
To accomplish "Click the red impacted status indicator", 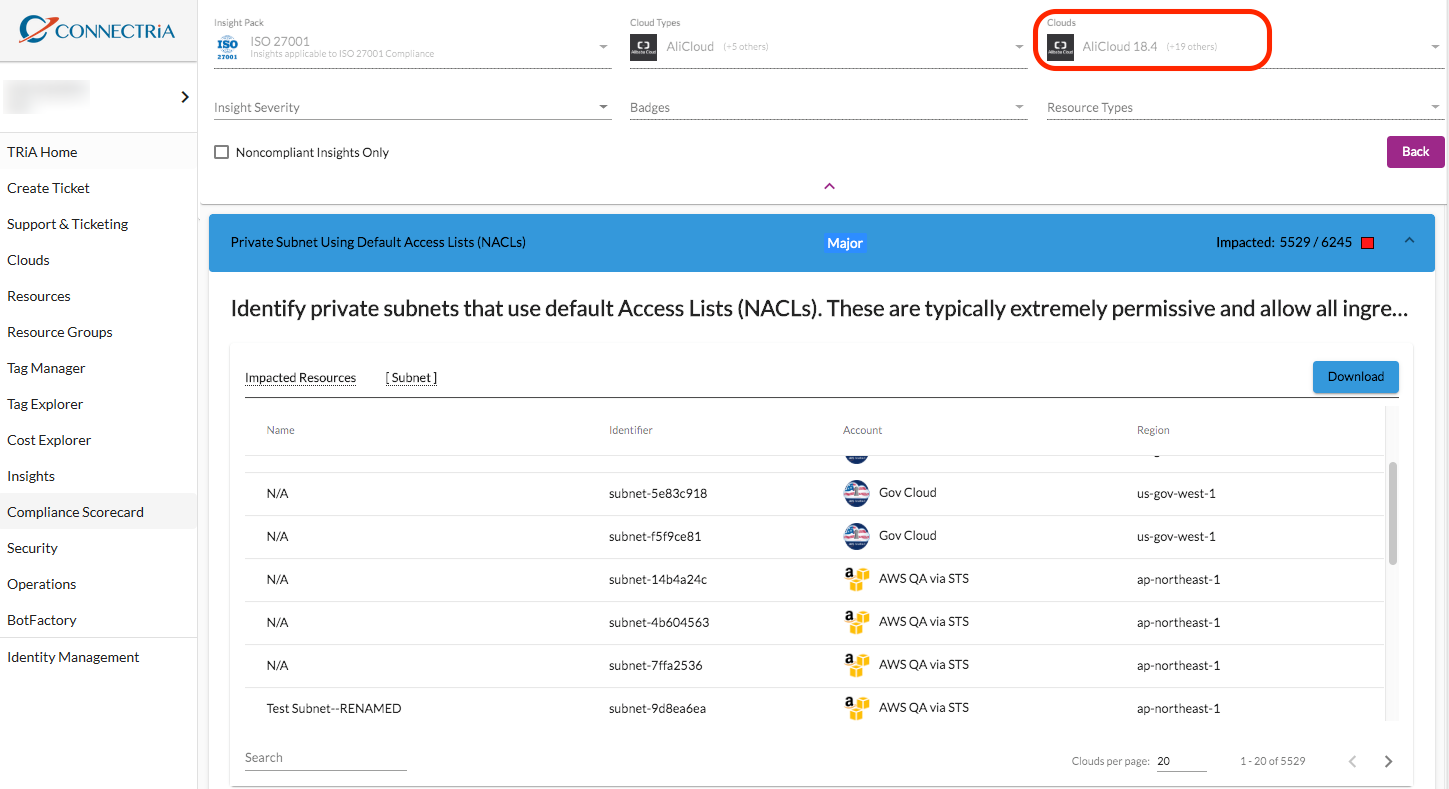I will point(1368,243).
